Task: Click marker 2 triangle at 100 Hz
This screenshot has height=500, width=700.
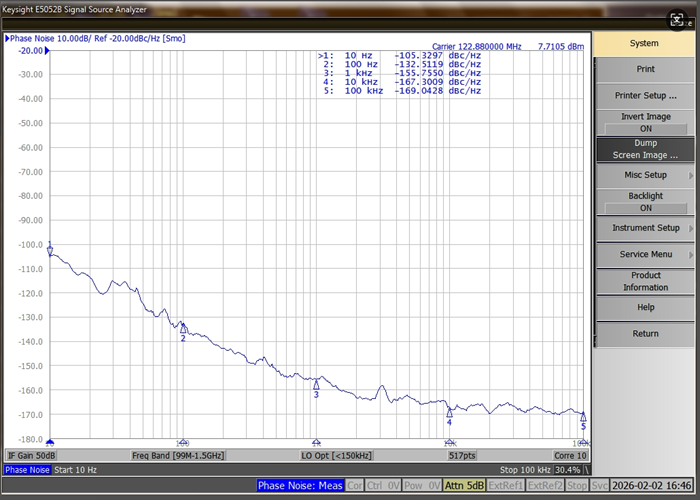Action: tap(183, 328)
